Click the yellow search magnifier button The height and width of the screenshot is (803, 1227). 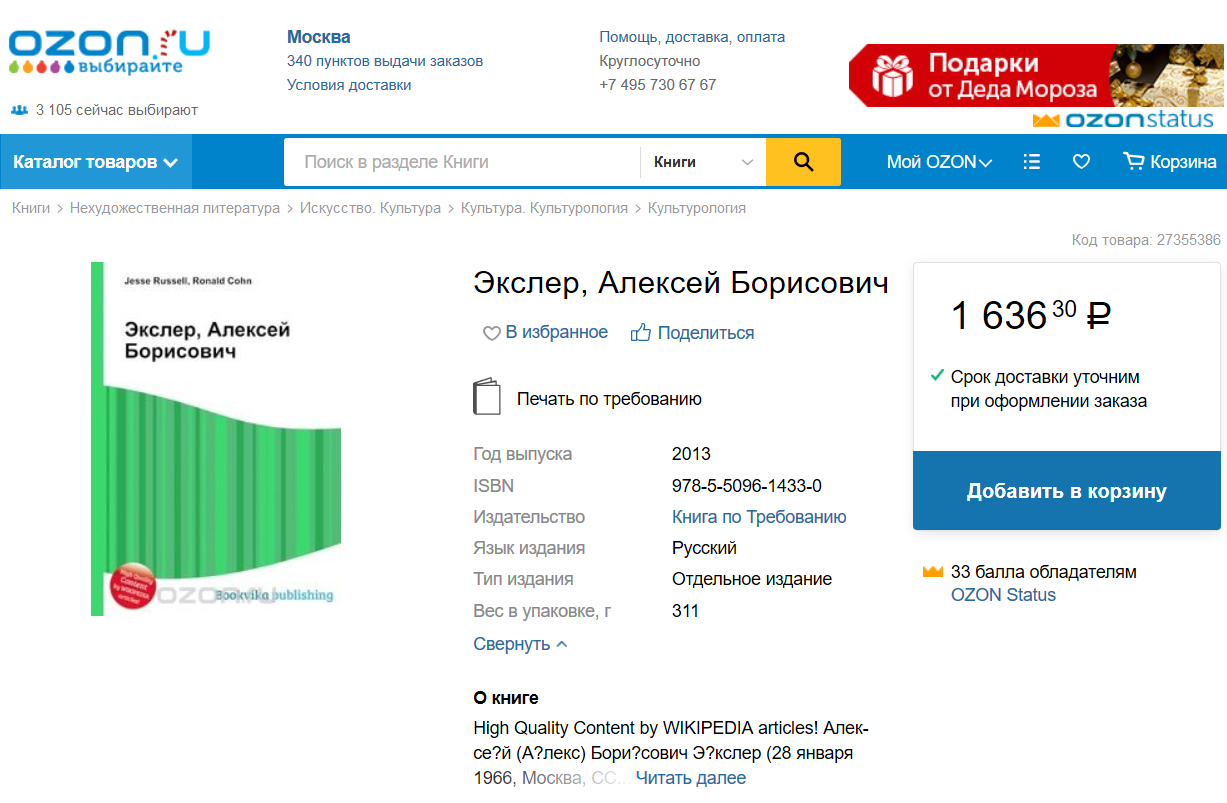click(x=803, y=162)
